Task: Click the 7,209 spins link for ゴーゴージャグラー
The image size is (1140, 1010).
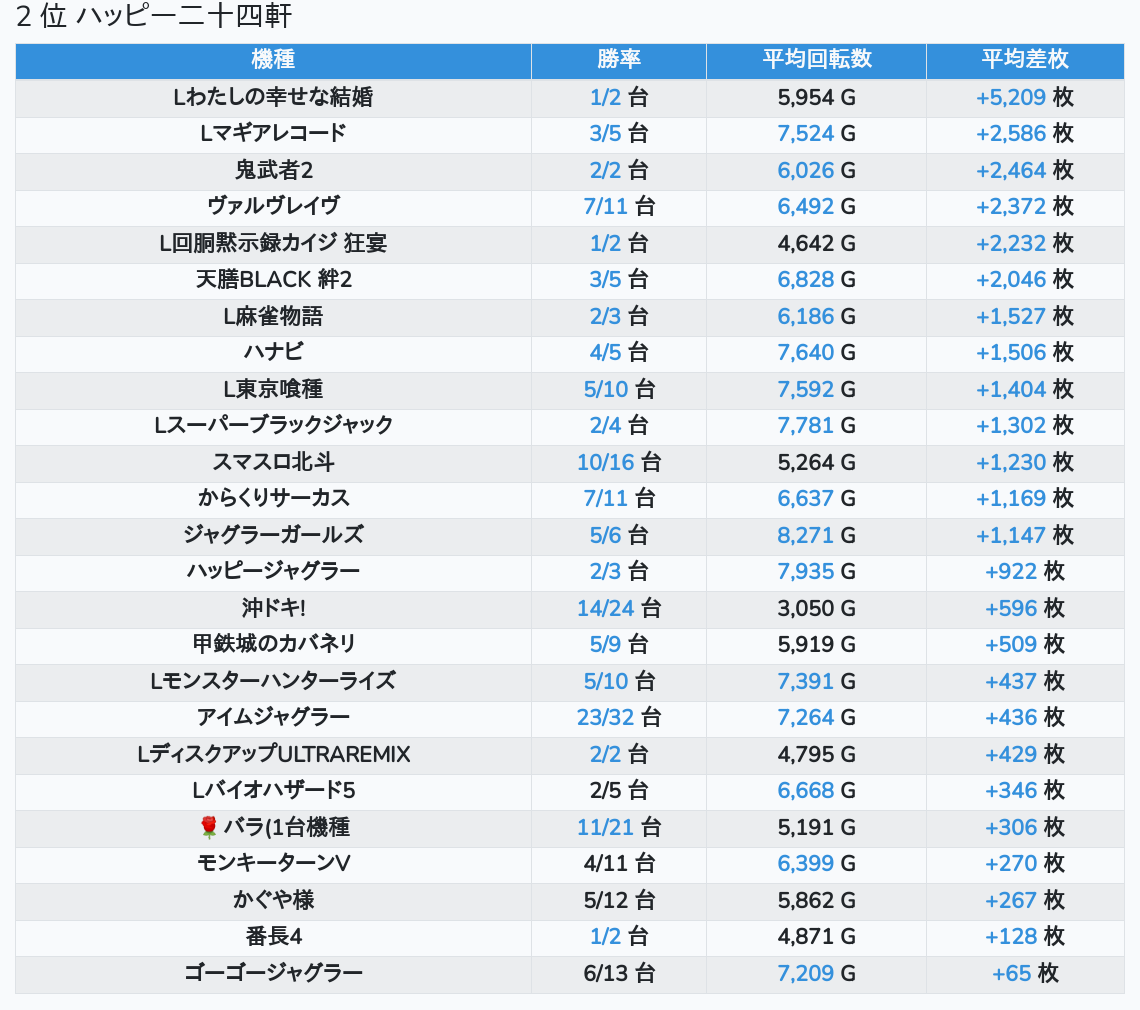Action: tap(806, 973)
